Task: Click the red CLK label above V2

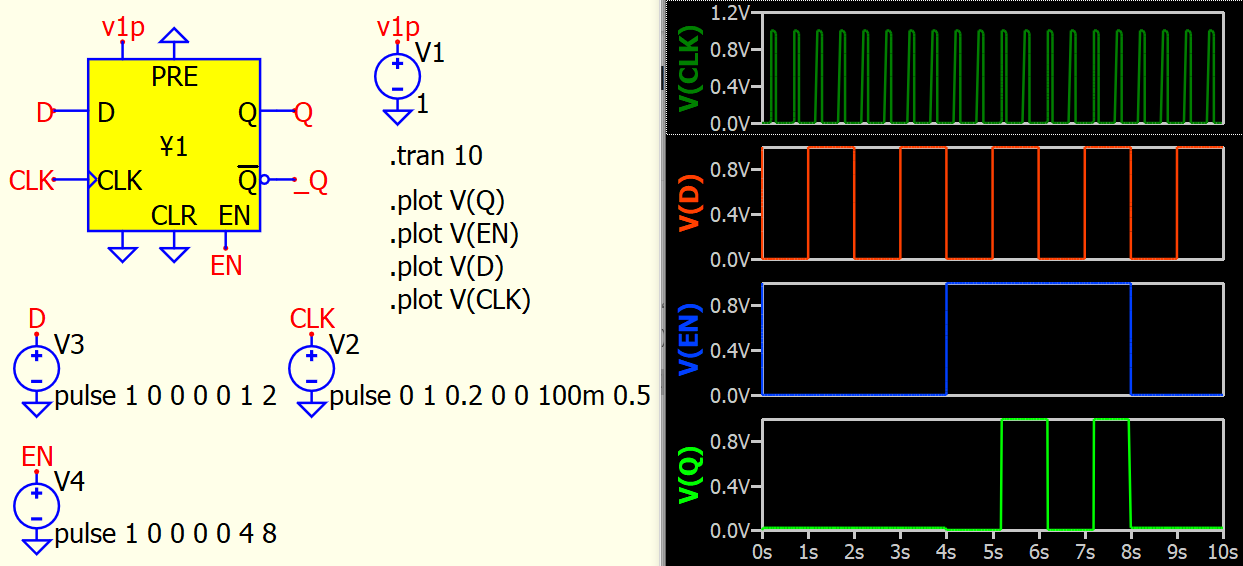Action: point(312,319)
